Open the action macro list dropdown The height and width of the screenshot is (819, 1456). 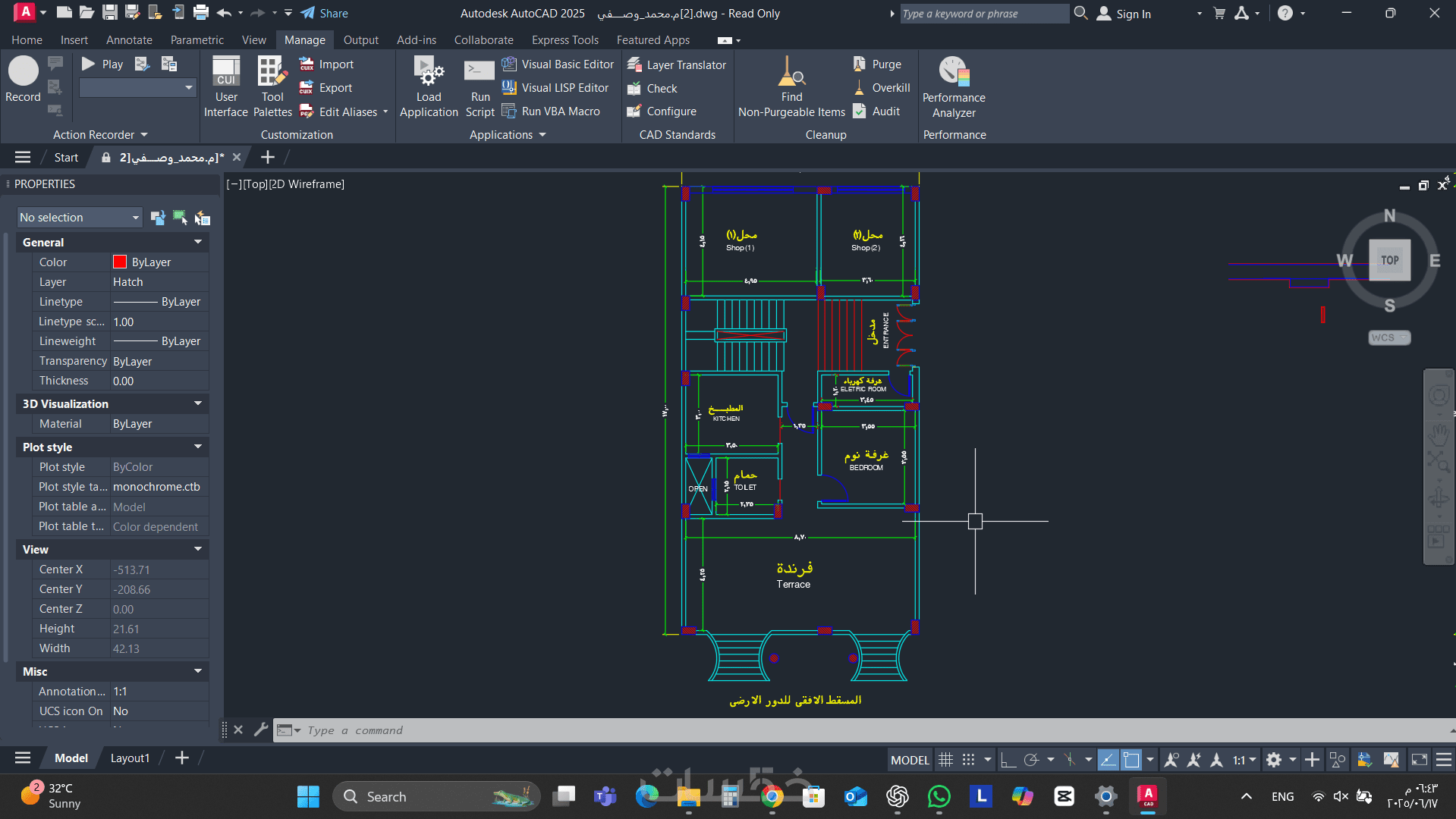click(137, 88)
